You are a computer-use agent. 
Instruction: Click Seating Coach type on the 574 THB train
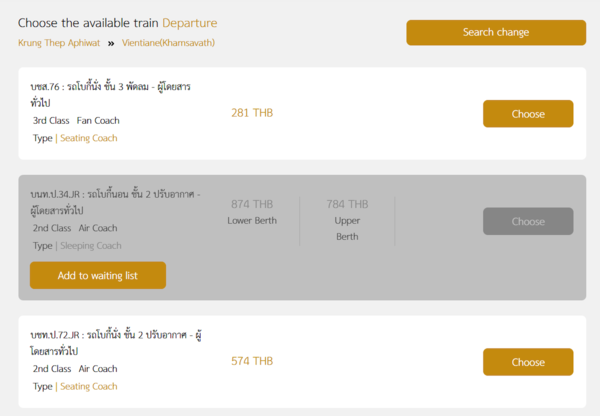click(88, 386)
